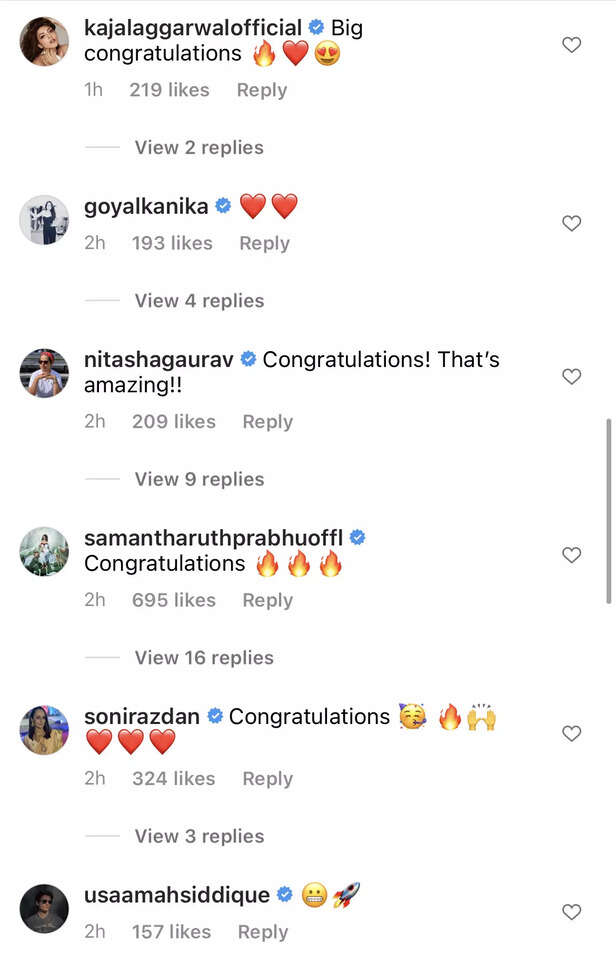Tap heart on nitashagaurav's comment
This screenshot has width=616, height=962.
571,377
